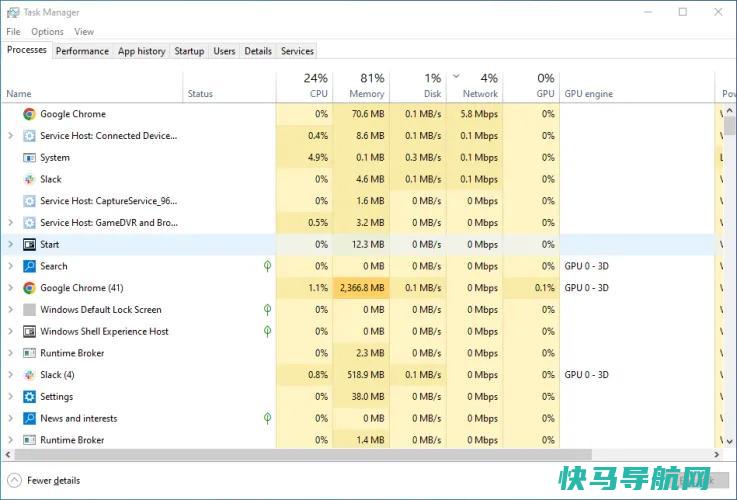
Task: Sort by Memory column header
Action: click(361, 87)
